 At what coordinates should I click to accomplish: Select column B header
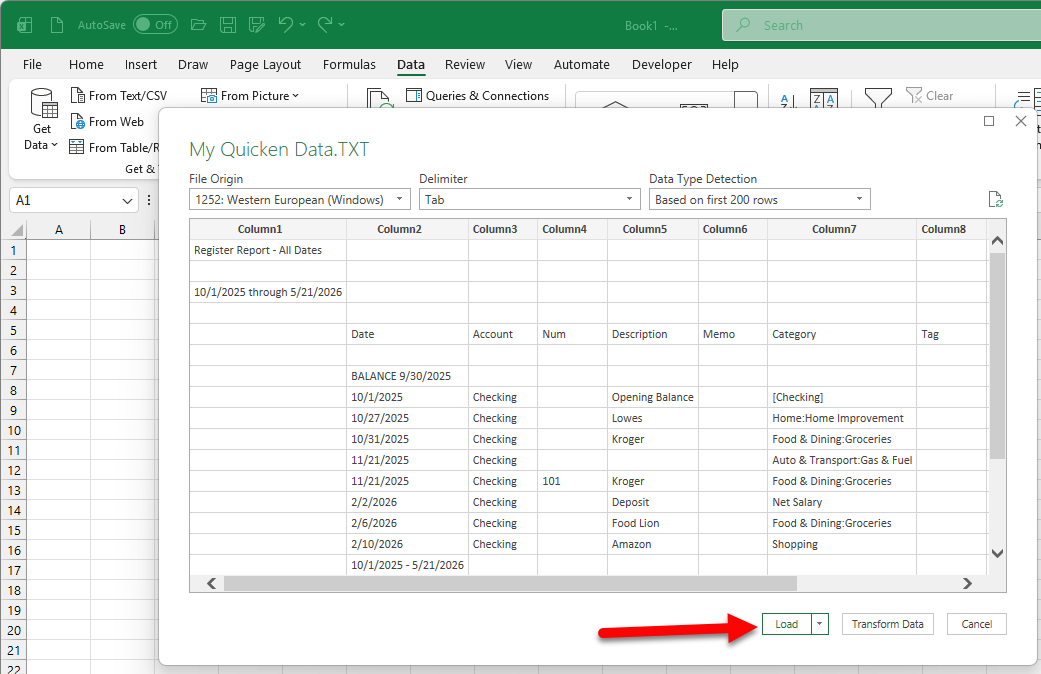pyautogui.click(x=122, y=230)
